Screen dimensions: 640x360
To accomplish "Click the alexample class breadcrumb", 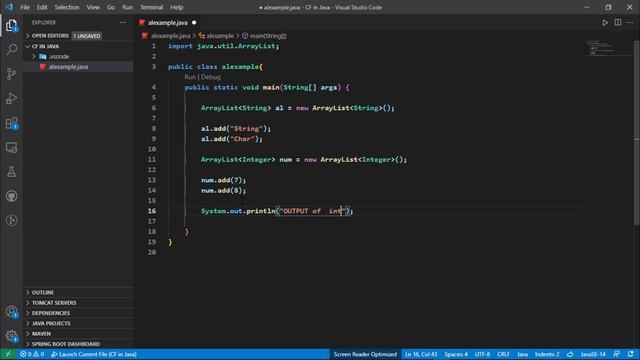I will (x=220, y=36).
